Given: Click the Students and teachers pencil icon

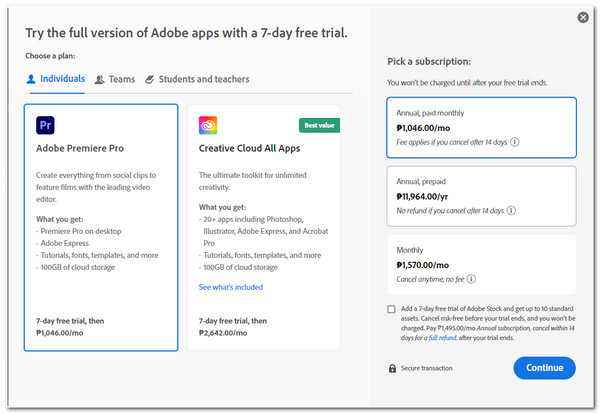Looking at the screenshot, I should click(150, 80).
